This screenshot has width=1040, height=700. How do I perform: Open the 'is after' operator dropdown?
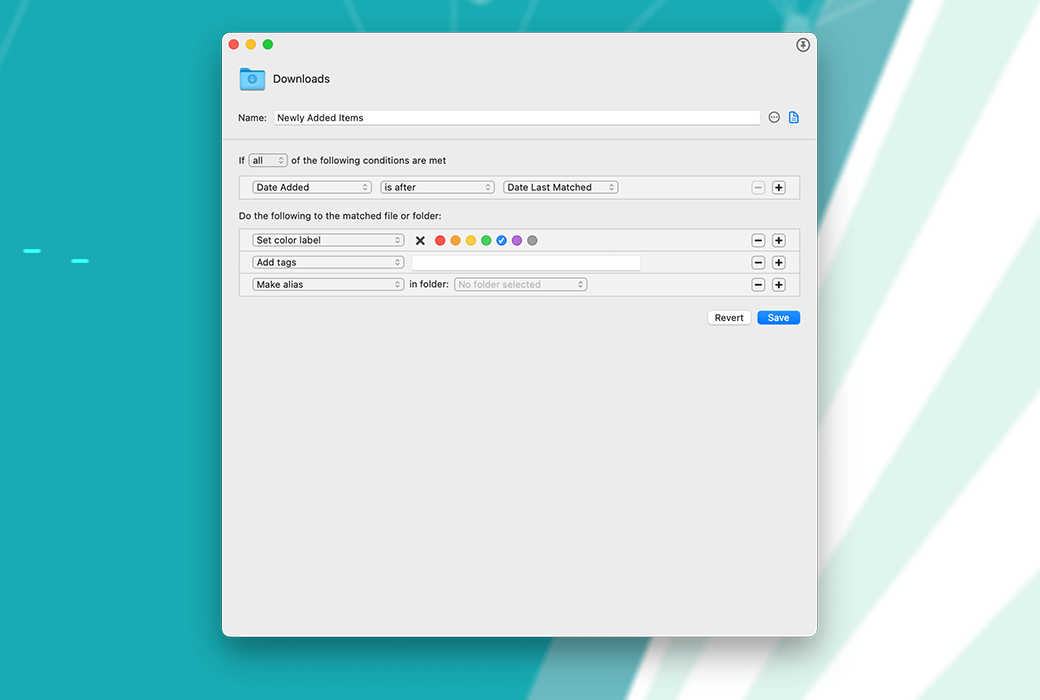click(x=438, y=188)
